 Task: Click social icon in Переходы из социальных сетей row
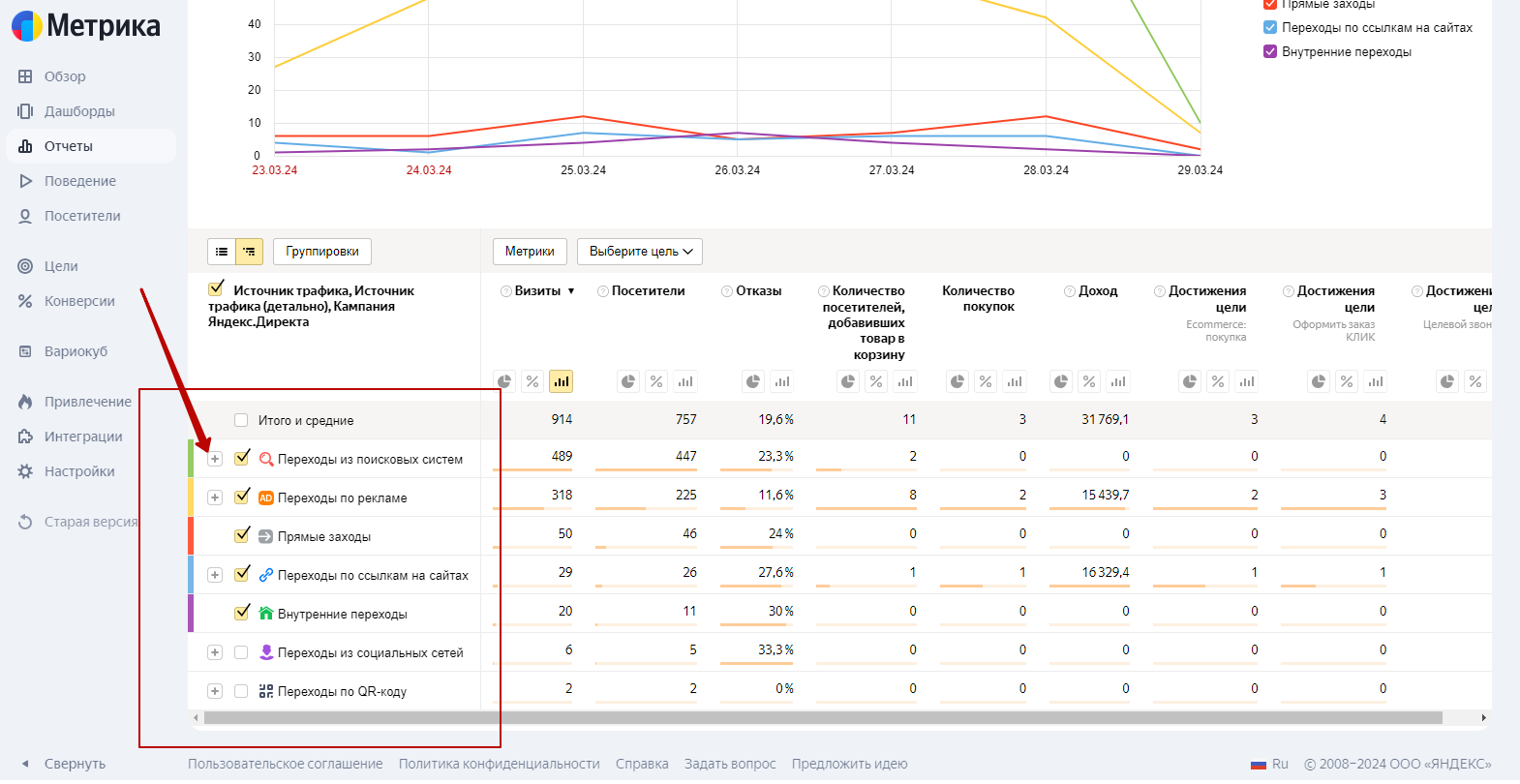pyautogui.click(x=266, y=652)
